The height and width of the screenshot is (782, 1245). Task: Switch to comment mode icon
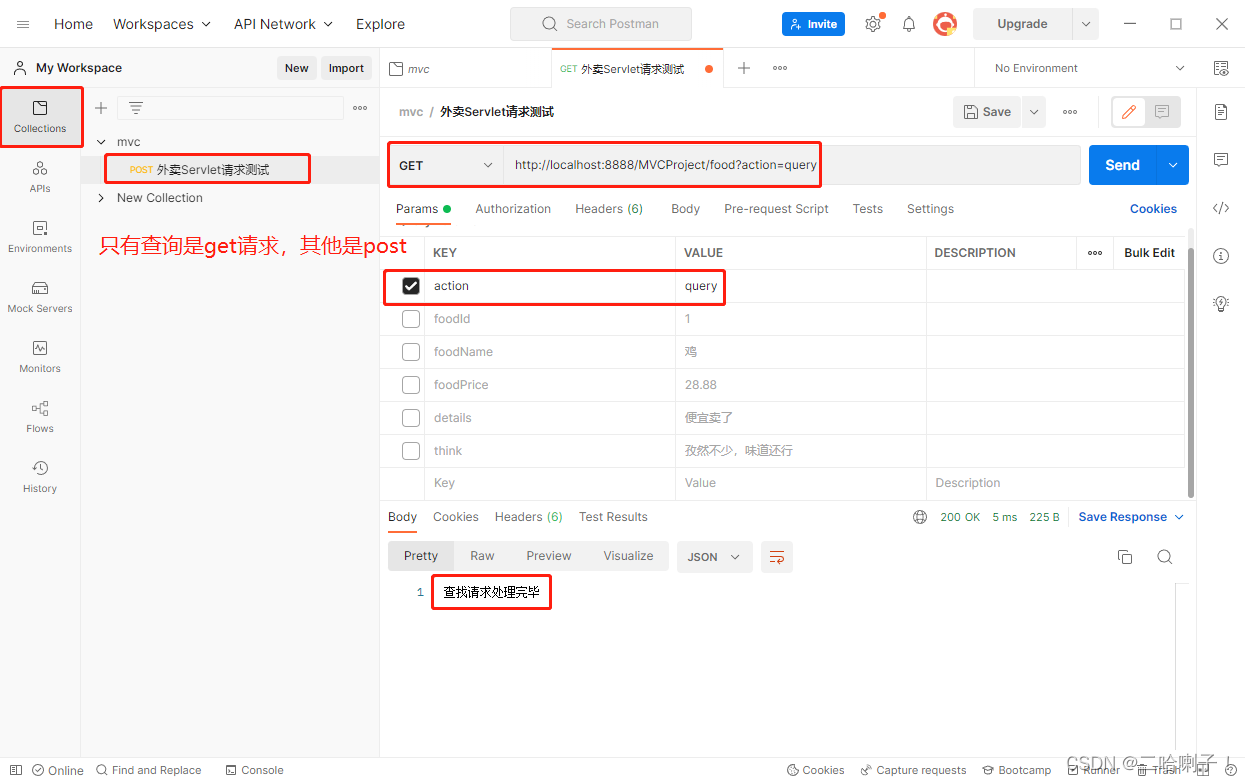tap(1162, 112)
